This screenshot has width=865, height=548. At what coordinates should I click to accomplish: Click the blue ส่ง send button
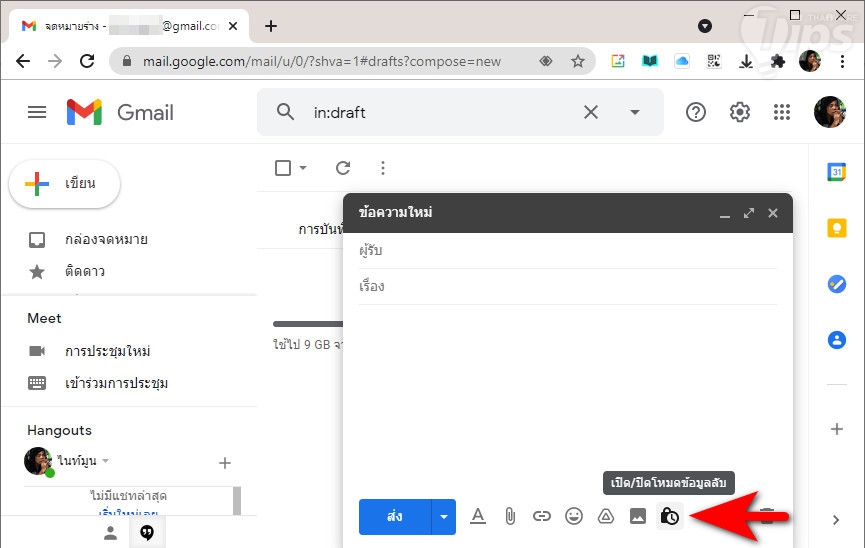394,517
